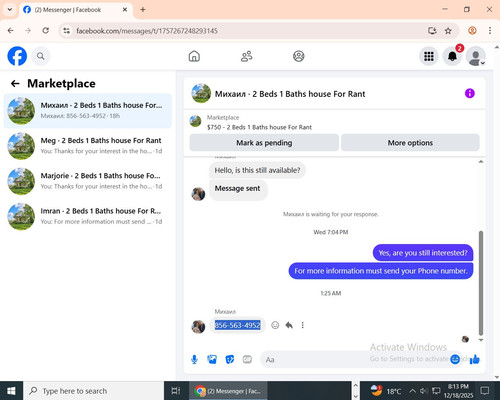This screenshot has width=500, height=400.
Task: Click the chat scroll up arrow
Action: 481,162
